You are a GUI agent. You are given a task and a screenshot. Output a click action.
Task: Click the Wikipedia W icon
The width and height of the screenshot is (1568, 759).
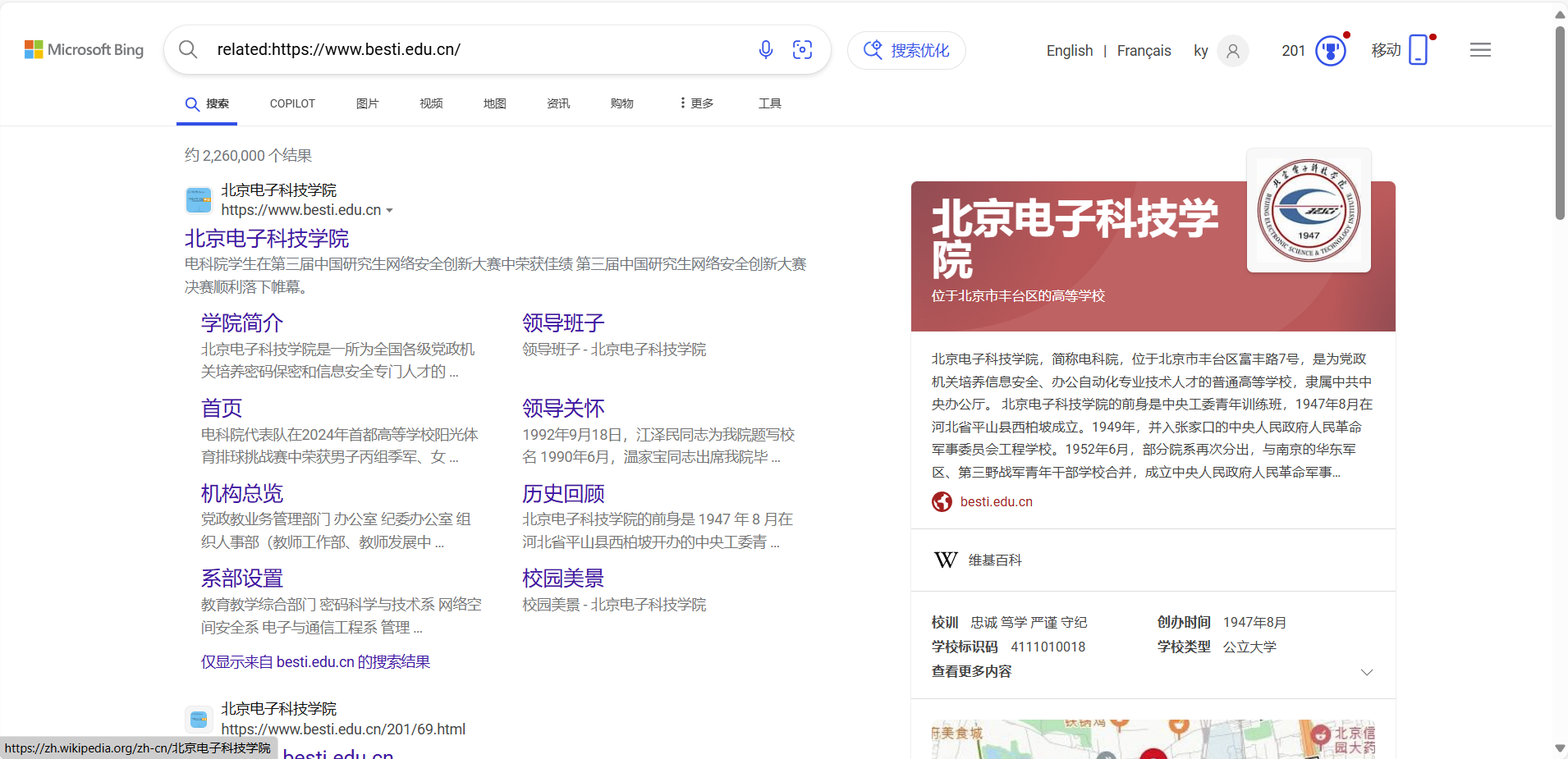click(x=946, y=560)
